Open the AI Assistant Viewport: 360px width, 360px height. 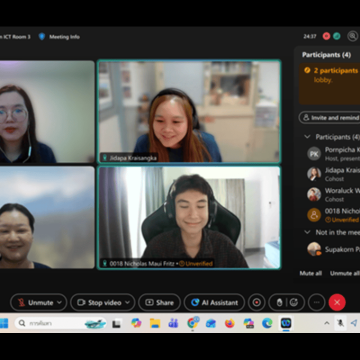tap(214, 302)
